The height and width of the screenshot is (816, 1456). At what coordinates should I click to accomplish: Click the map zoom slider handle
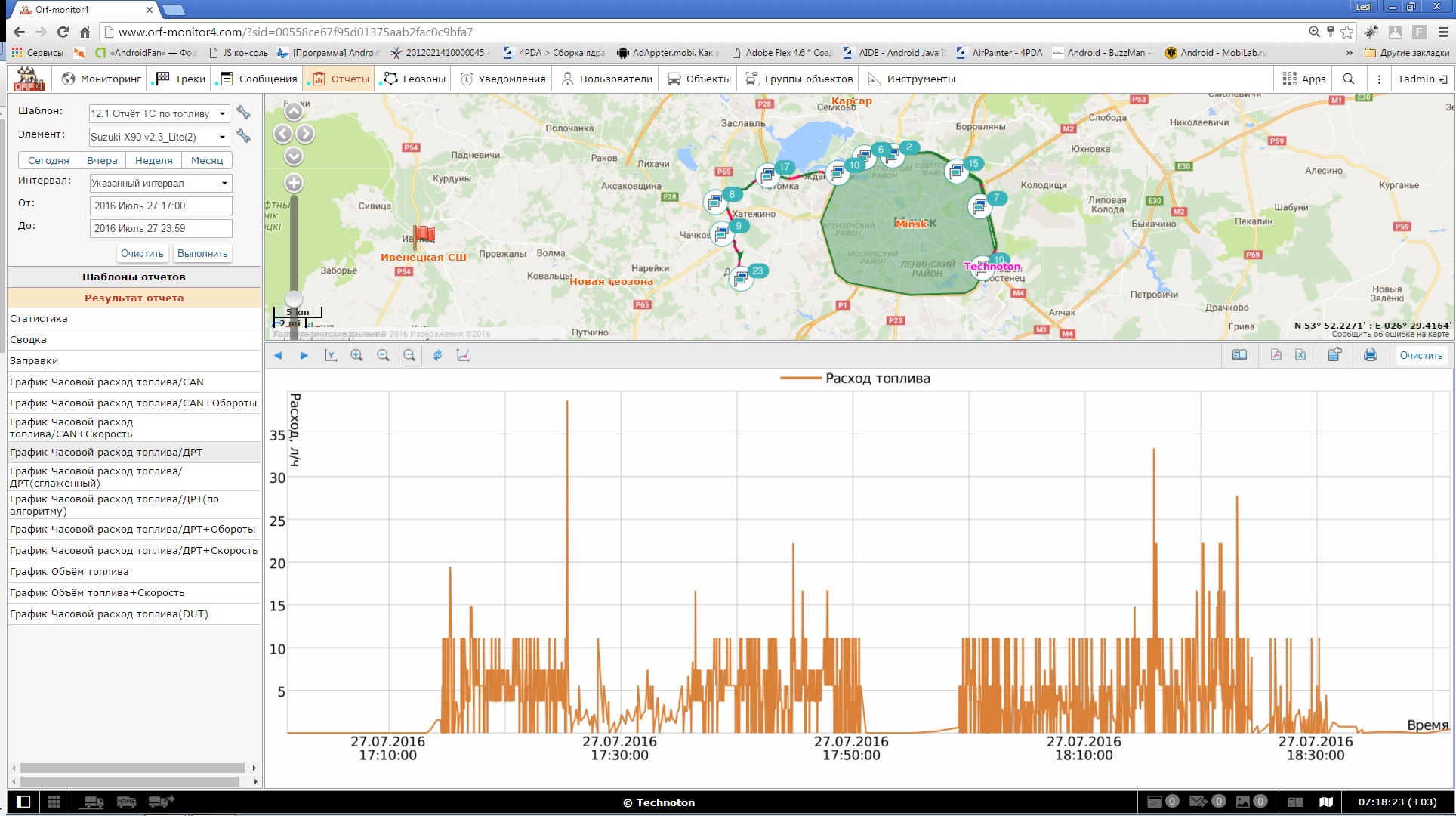294,299
